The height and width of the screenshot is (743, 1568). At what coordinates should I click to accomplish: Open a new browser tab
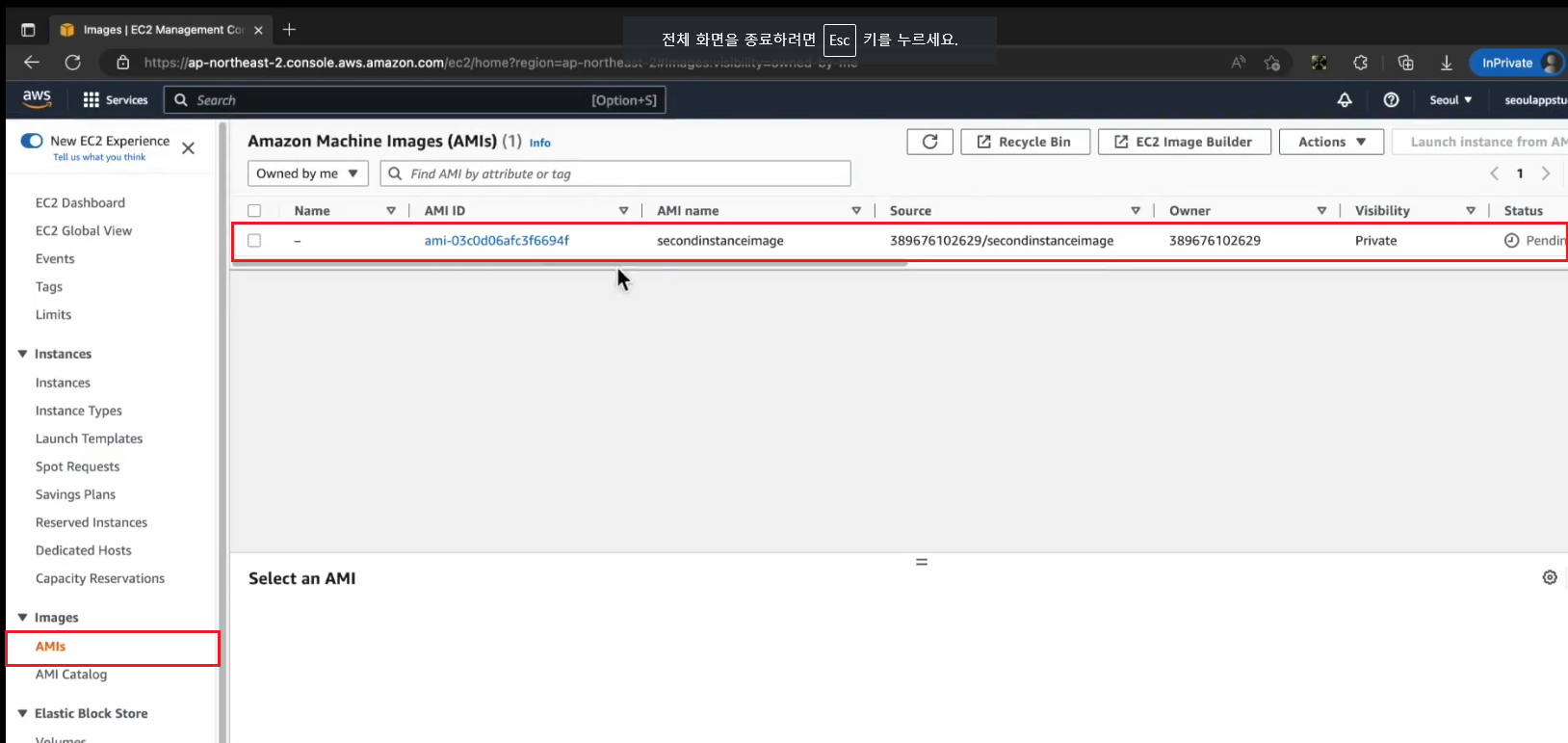pyautogui.click(x=289, y=29)
